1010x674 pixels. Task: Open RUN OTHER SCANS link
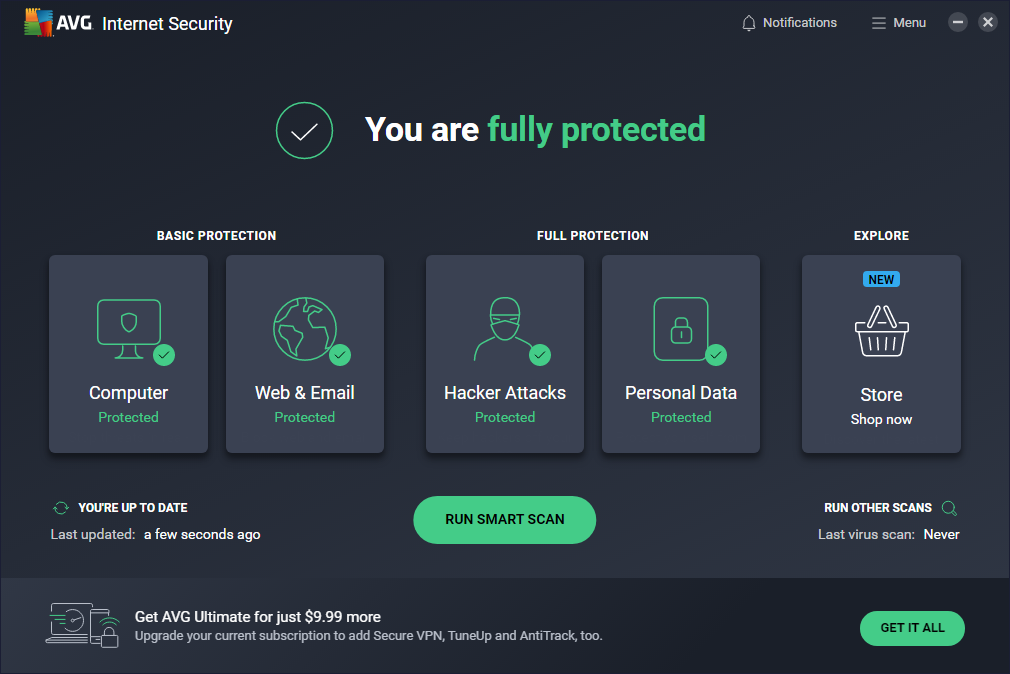point(877,508)
